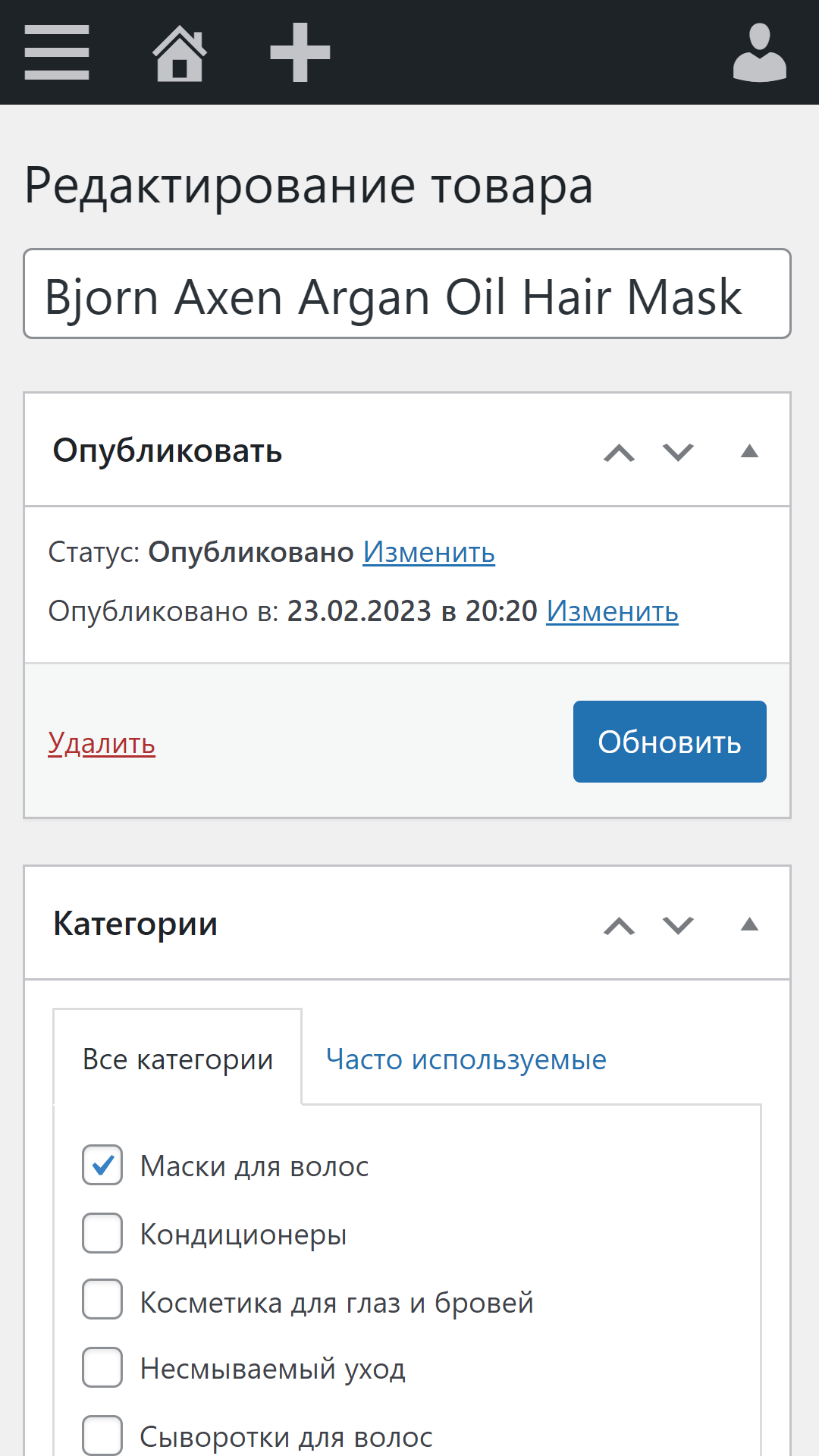Viewport: 819px width, 1456px height.
Task: Switch to Часто используемые tab
Action: [466, 1059]
